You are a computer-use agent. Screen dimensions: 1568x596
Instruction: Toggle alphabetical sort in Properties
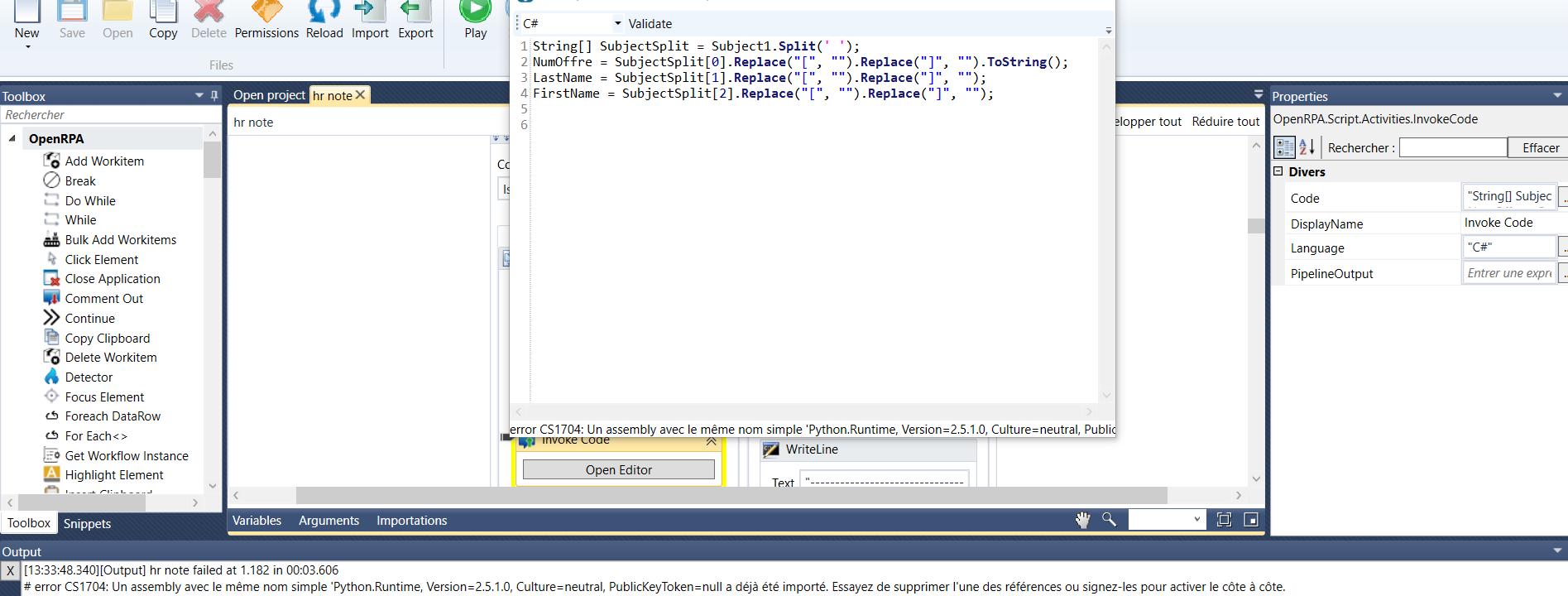1307,147
